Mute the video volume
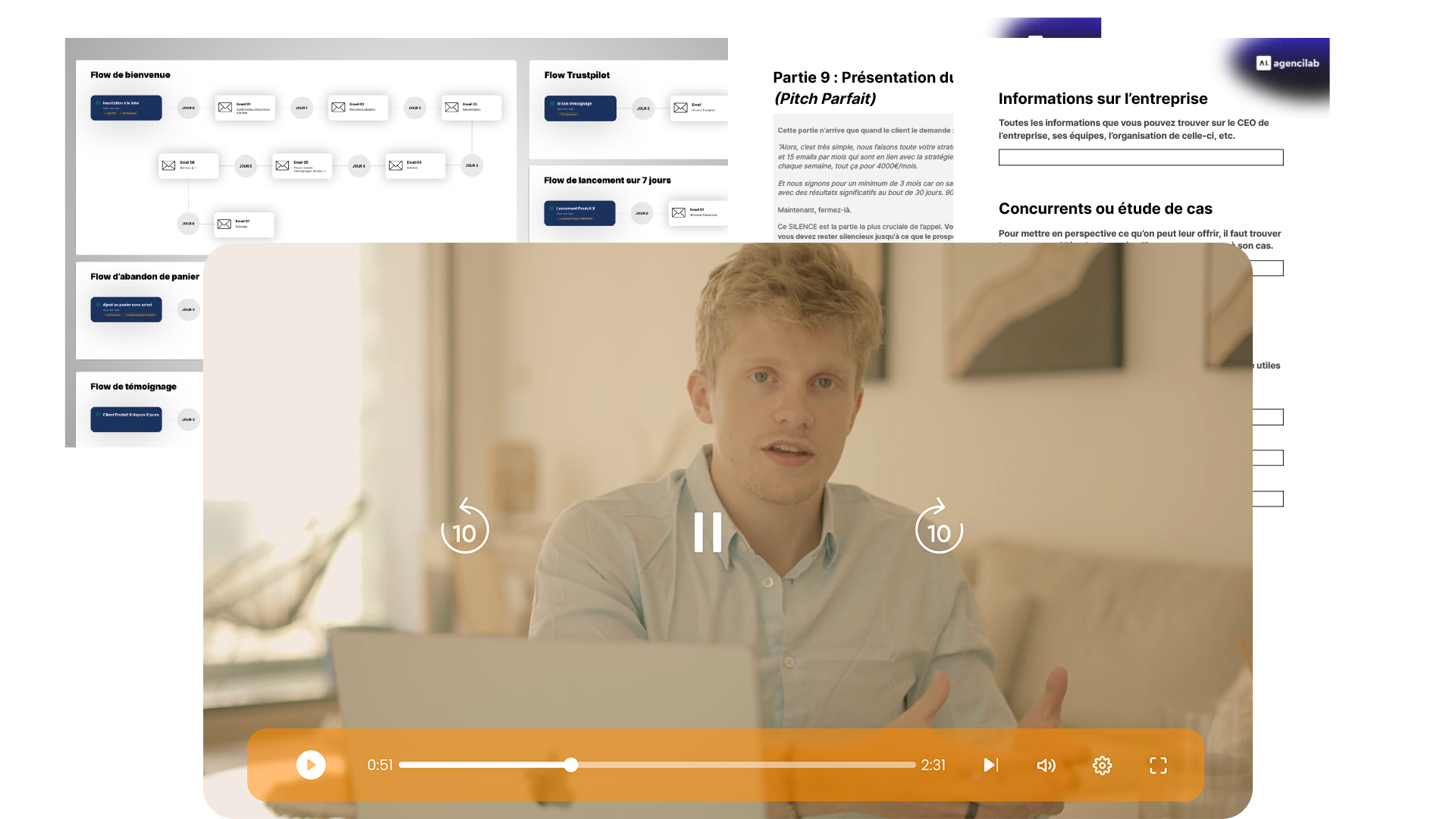1456x819 pixels. coord(1046,765)
